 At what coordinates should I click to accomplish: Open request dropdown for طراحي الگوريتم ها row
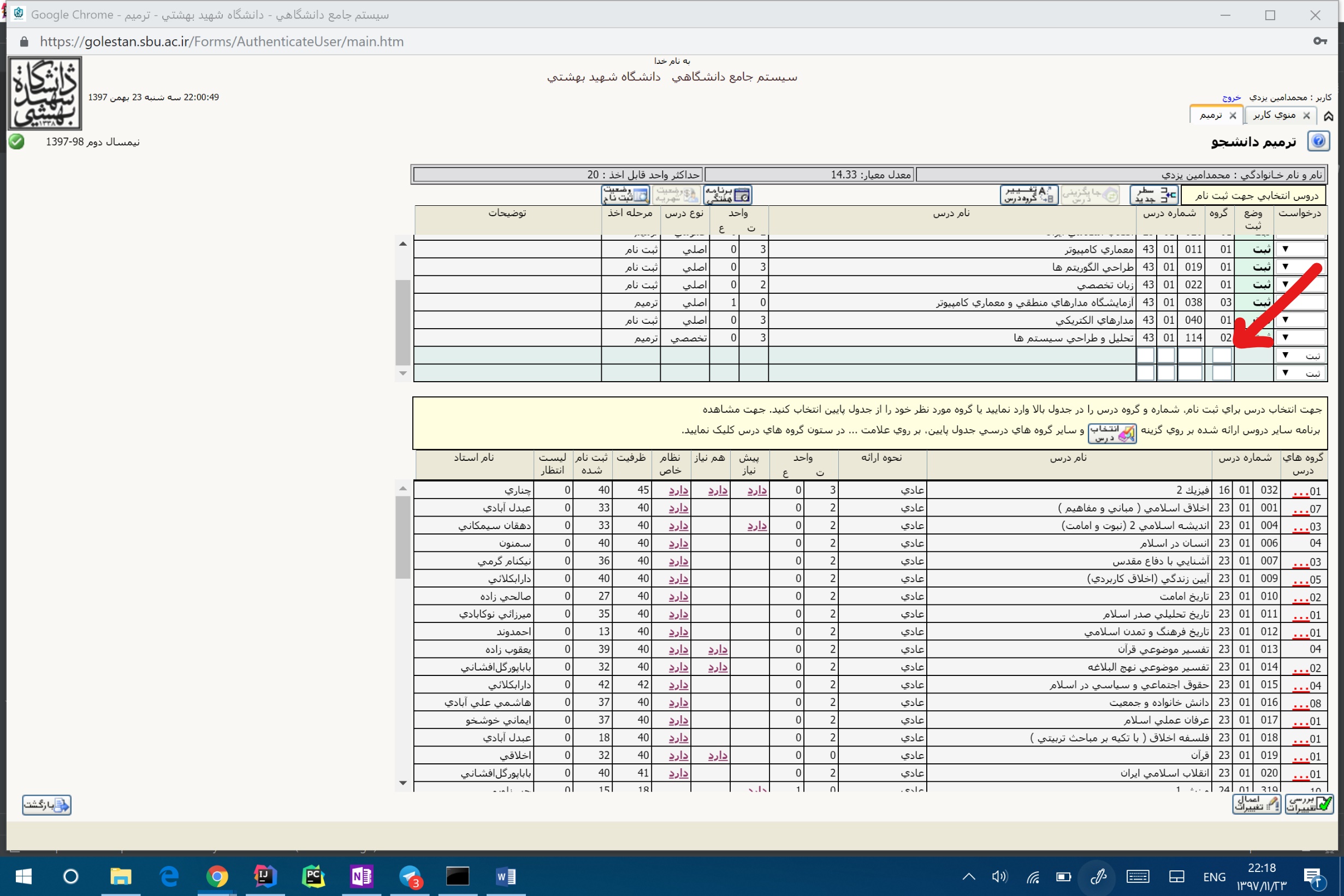click(x=1286, y=267)
